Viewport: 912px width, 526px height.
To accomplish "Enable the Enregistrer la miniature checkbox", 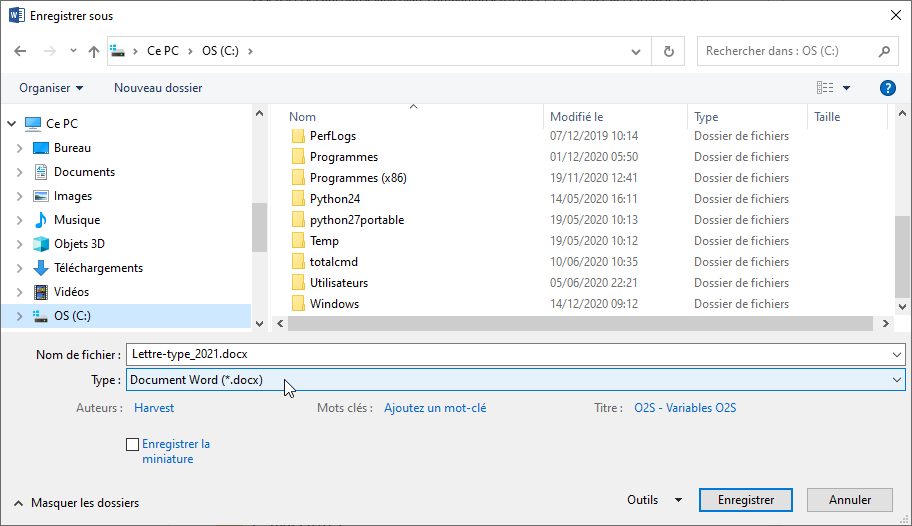I will [133, 445].
